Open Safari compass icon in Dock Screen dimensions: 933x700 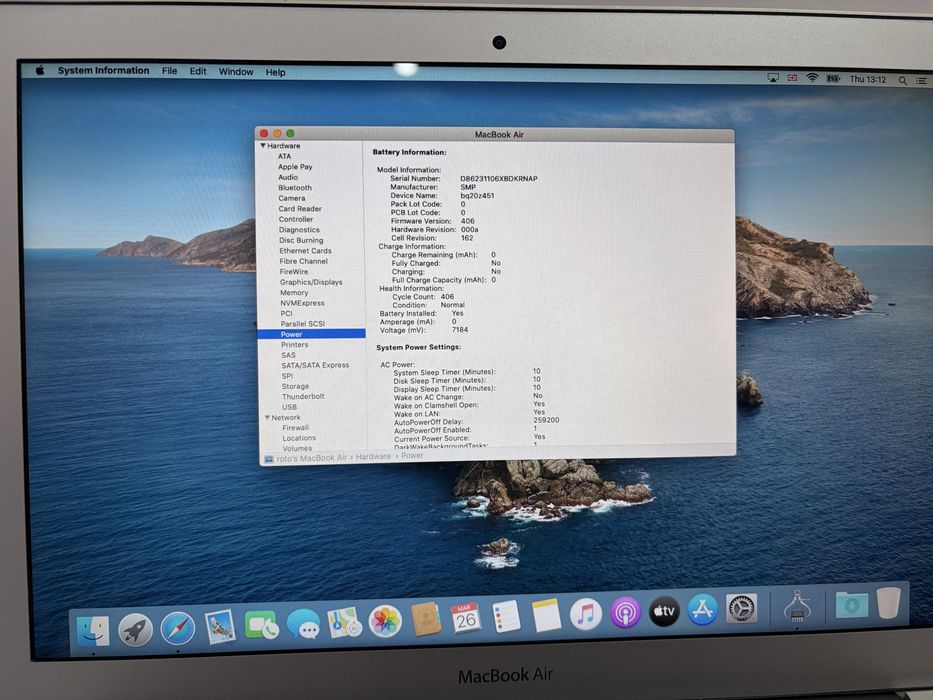coord(177,629)
